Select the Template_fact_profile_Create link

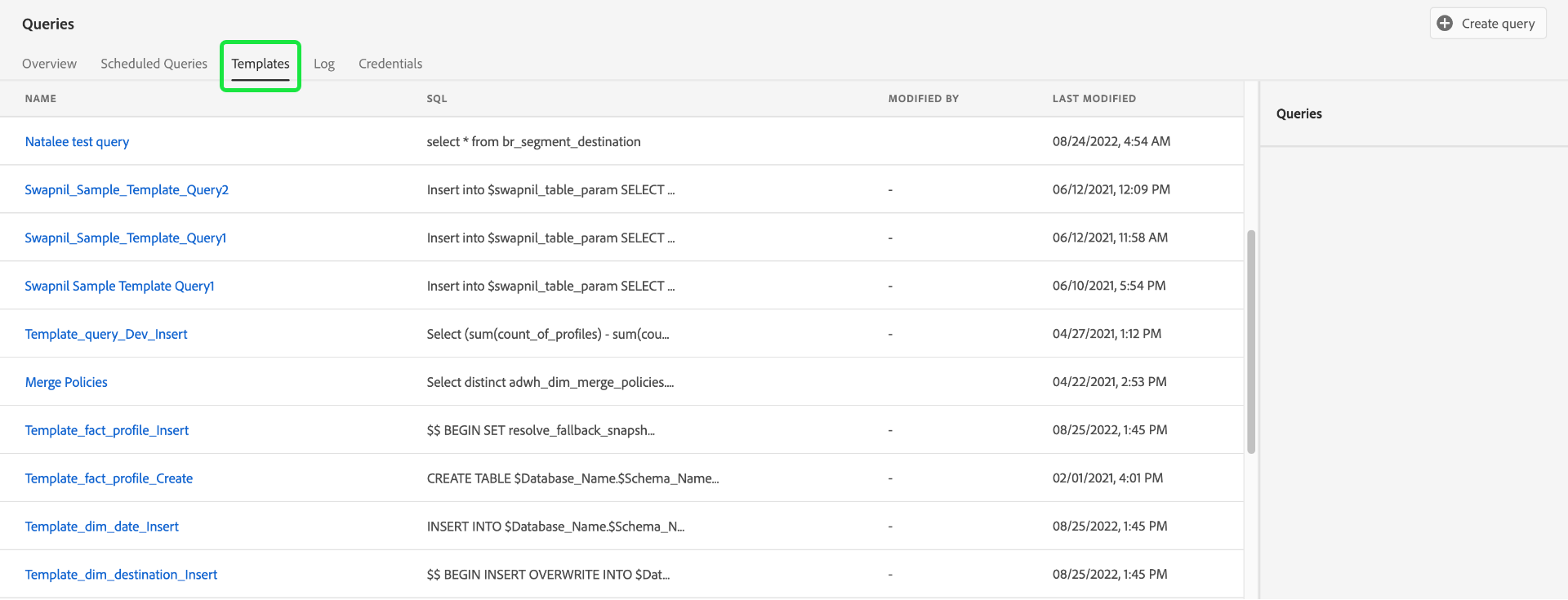109,479
